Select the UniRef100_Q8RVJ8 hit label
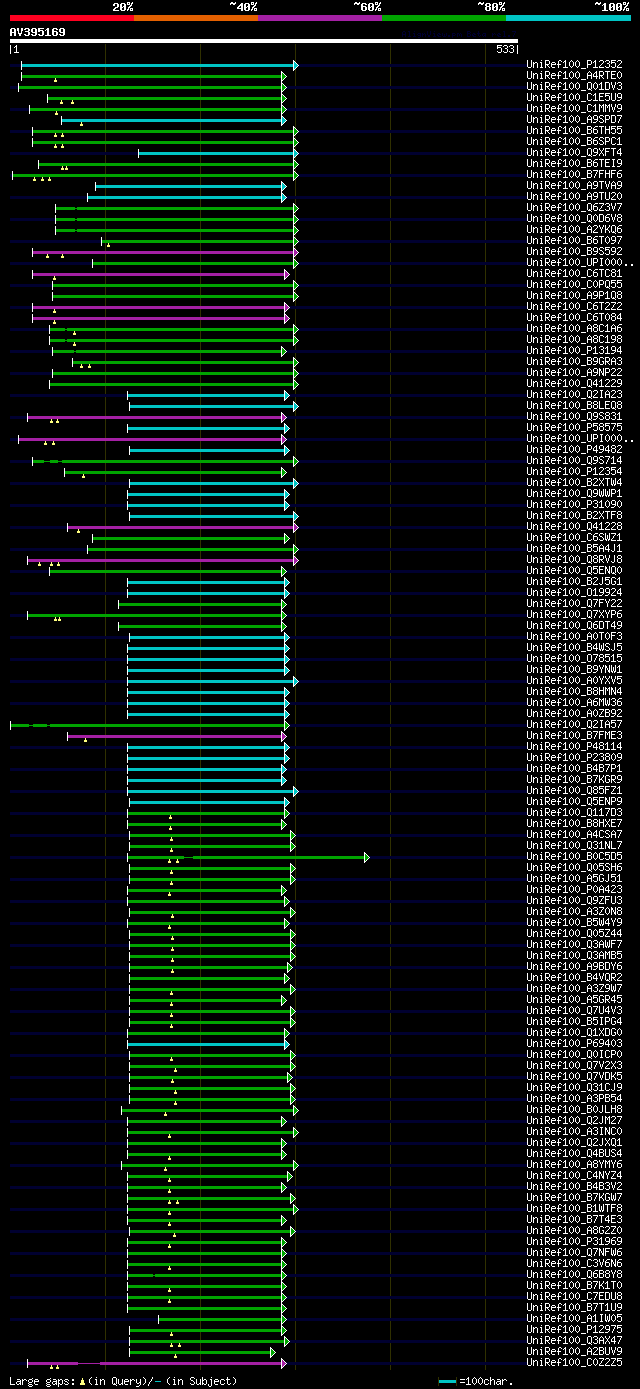Viewport: 640px width, 1389px height. [574, 560]
